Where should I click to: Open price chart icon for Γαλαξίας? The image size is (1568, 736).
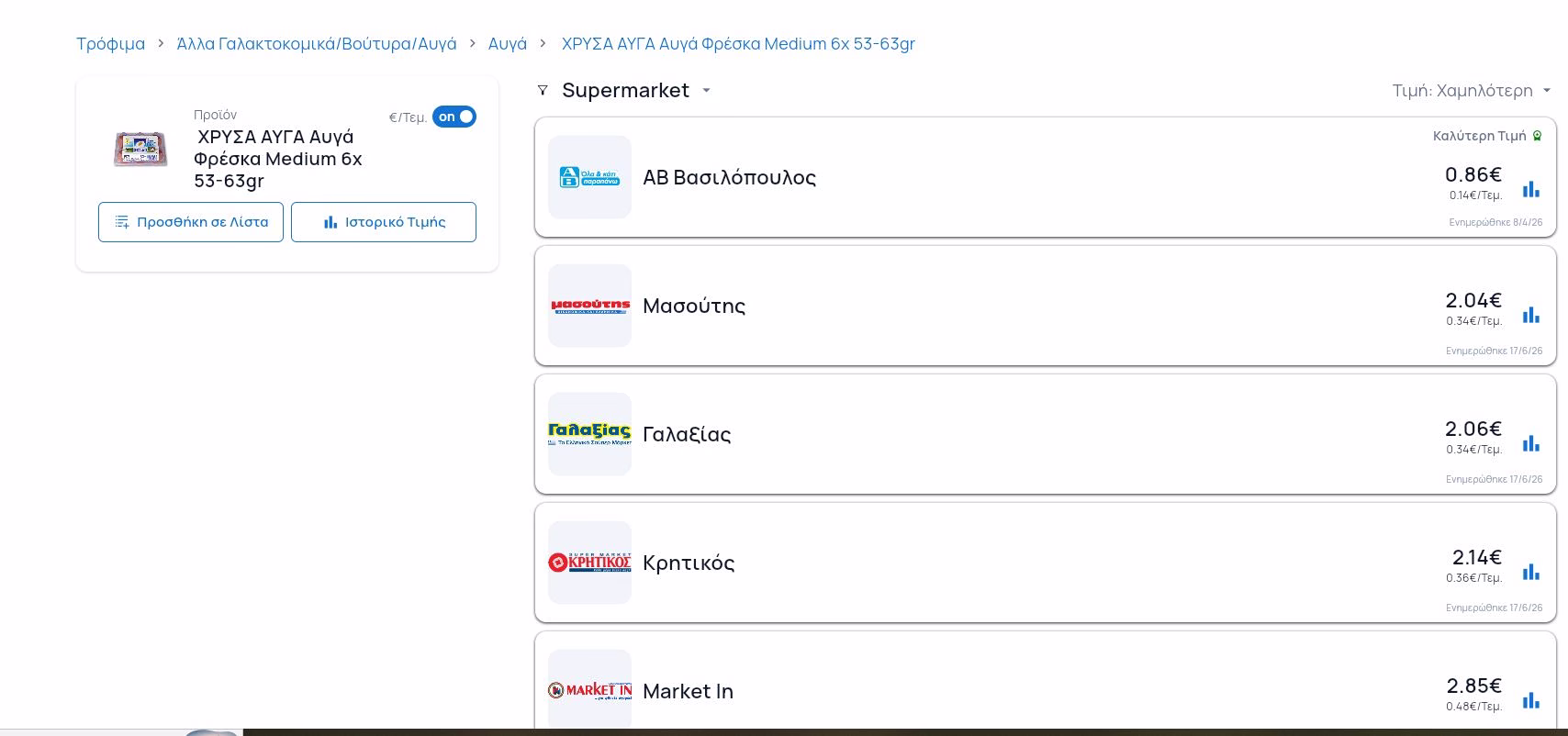pos(1530,443)
